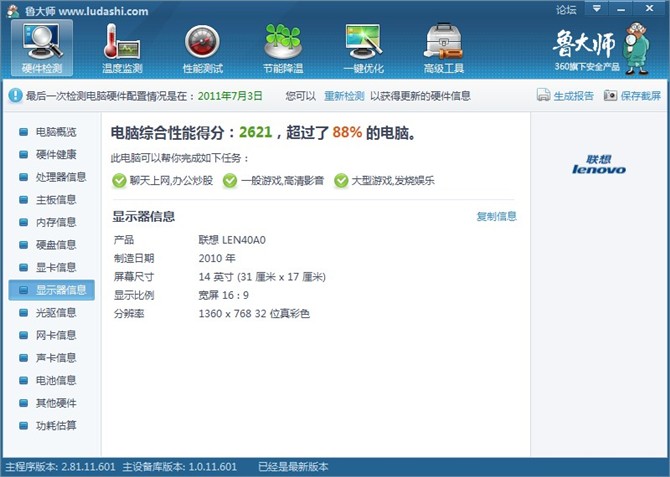Click 主设备库版本 1.0.11.601 in status bar
Screen dimensions: 670x477
coord(179,467)
